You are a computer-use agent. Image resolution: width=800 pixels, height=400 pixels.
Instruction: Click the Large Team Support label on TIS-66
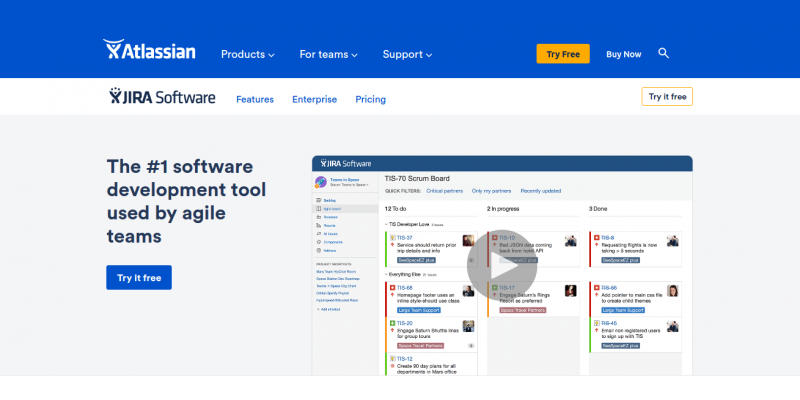[623, 310]
